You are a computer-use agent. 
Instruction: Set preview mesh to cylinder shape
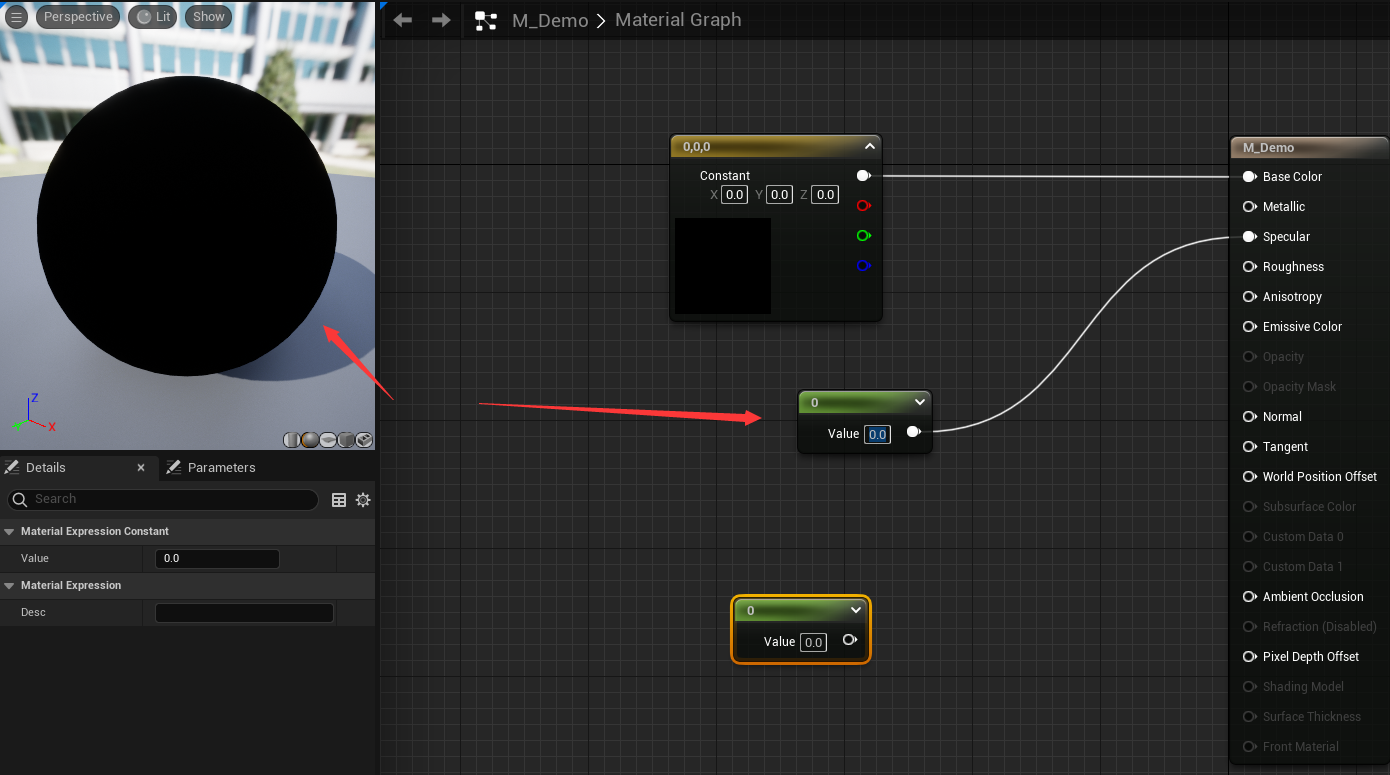point(292,440)
